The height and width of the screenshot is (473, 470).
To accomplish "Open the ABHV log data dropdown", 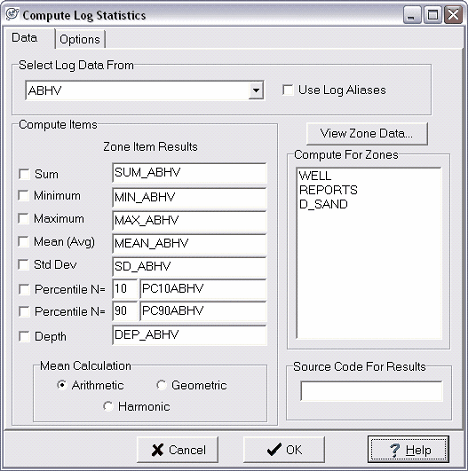I will [x=256, y=90].
